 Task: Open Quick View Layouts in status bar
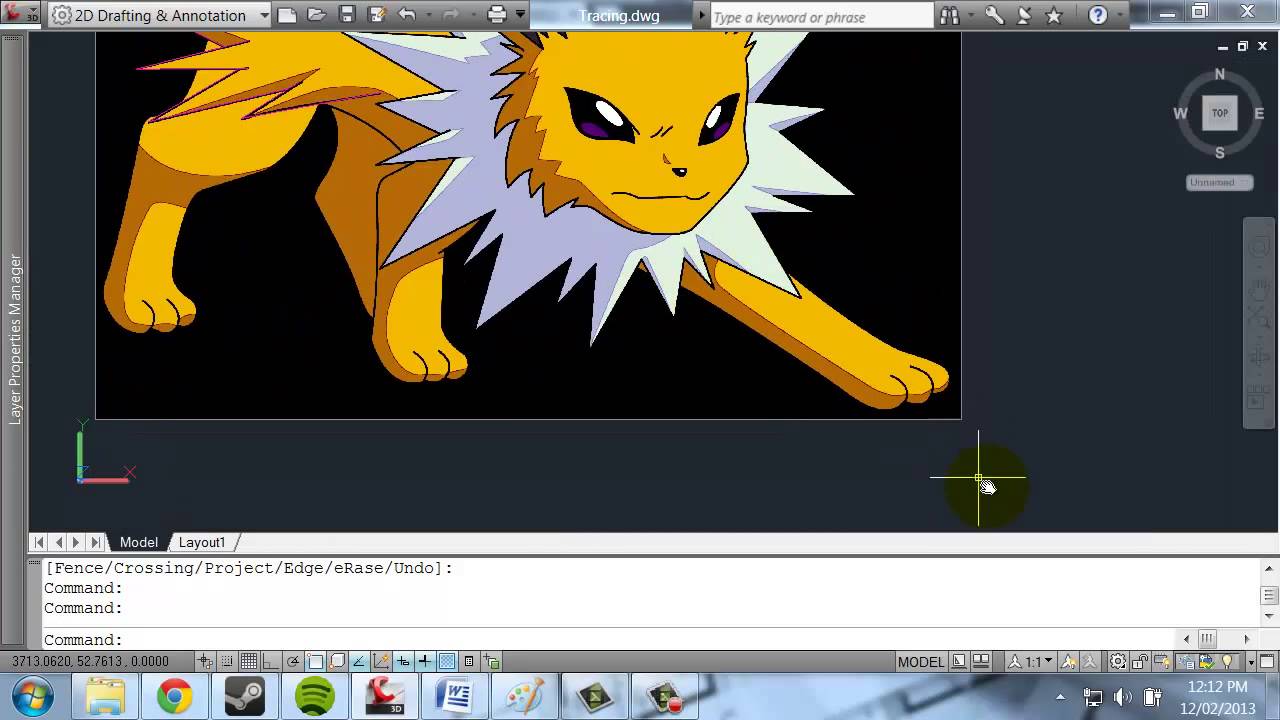(x=961, y=661)
